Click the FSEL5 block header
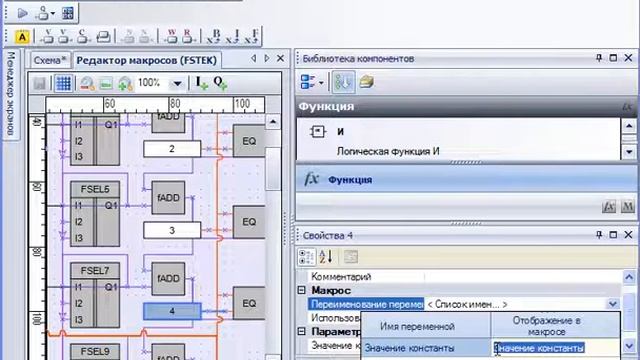The image size is (640, 360). [95, 189]
